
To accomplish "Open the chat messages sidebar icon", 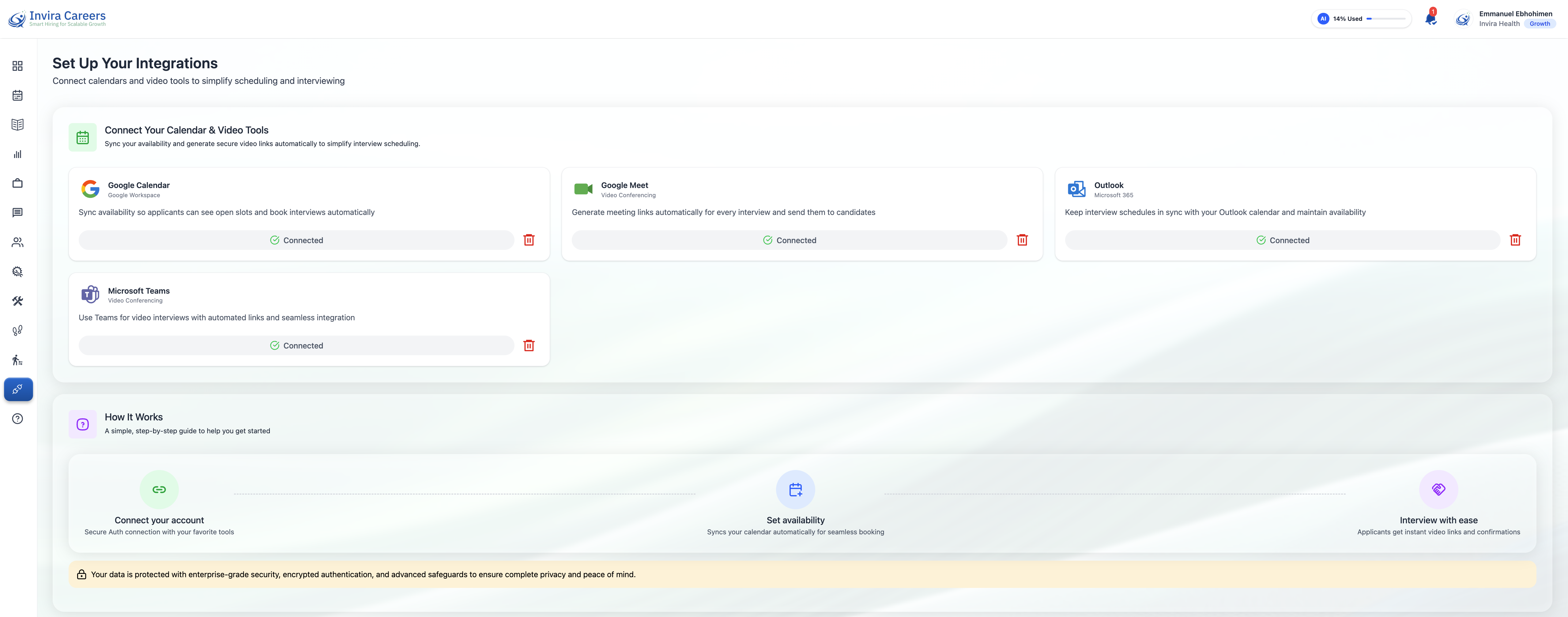I will (18, 213).
